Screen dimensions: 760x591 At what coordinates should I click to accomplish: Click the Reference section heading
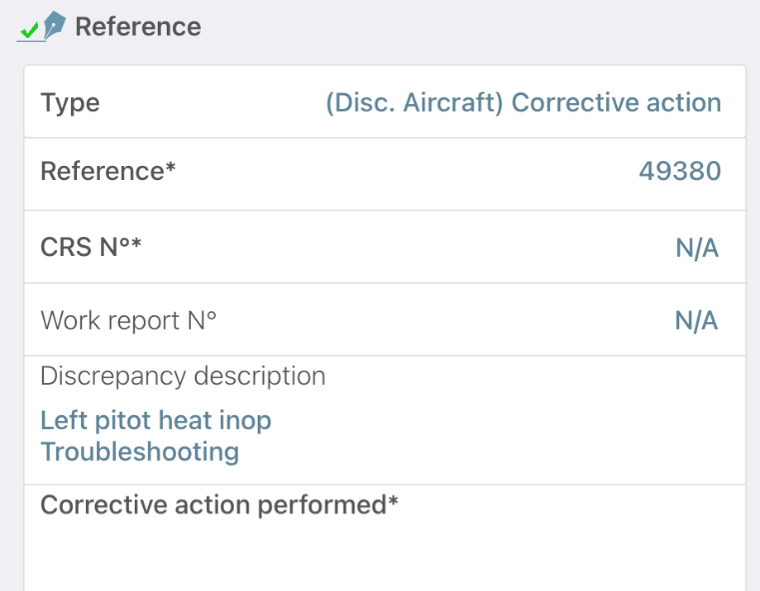[138, 26]
